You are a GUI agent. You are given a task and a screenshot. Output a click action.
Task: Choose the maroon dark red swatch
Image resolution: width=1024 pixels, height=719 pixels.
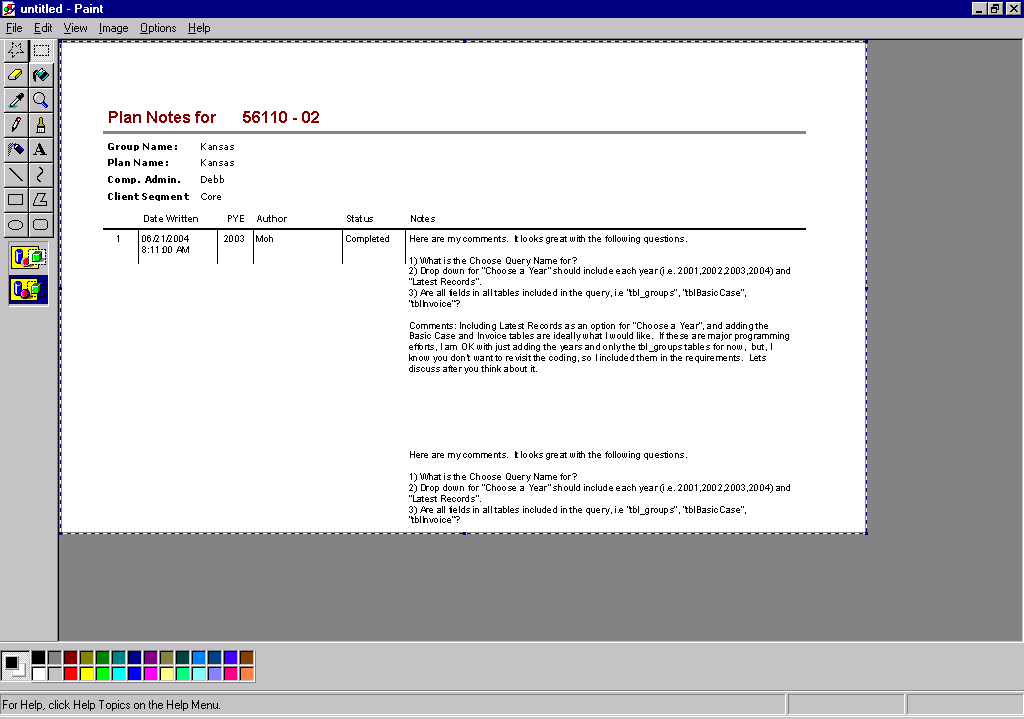tap(71, 658)
